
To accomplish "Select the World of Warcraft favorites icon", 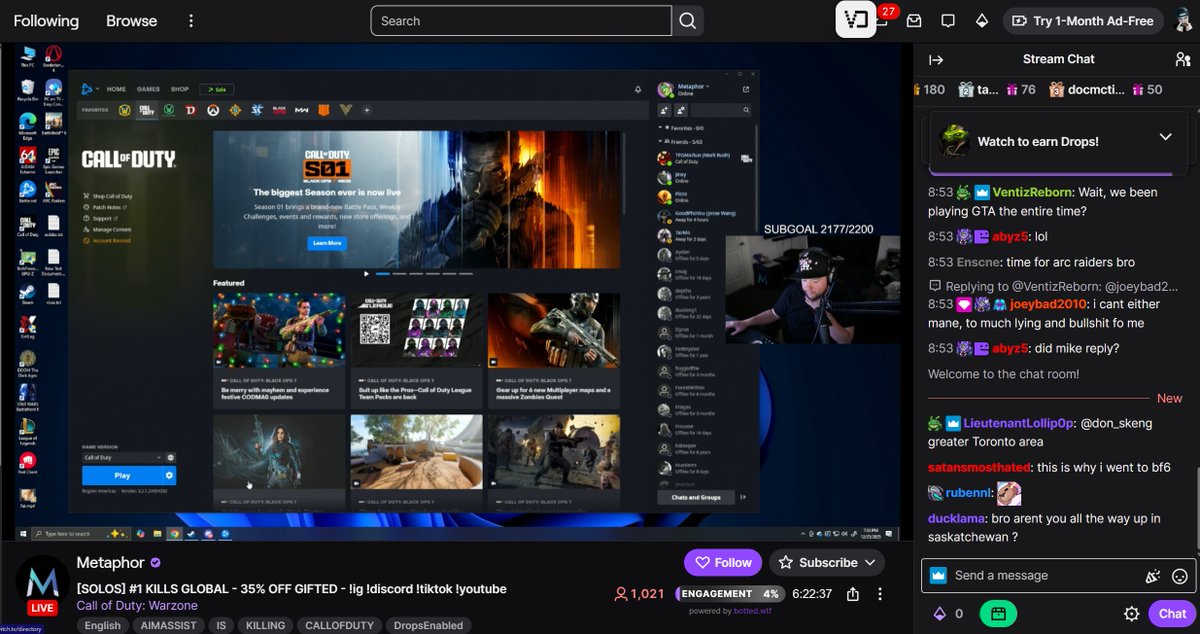I will pos(125,110).
